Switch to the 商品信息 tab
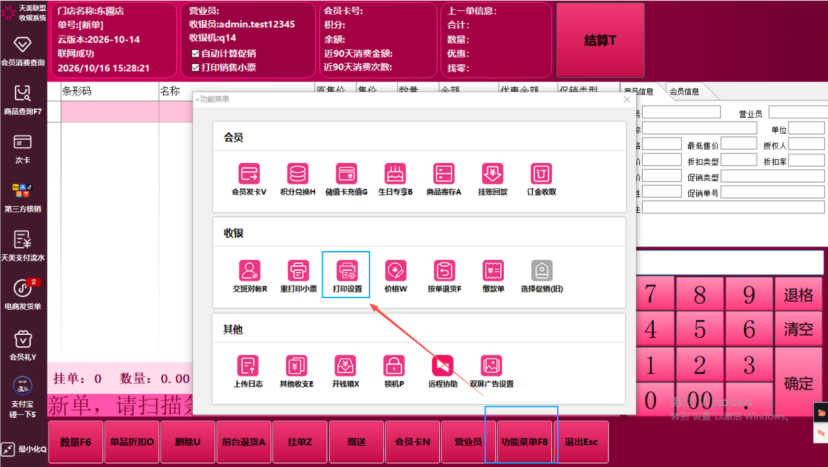This screenshot has height=467, width=828. tap(638, 91)
